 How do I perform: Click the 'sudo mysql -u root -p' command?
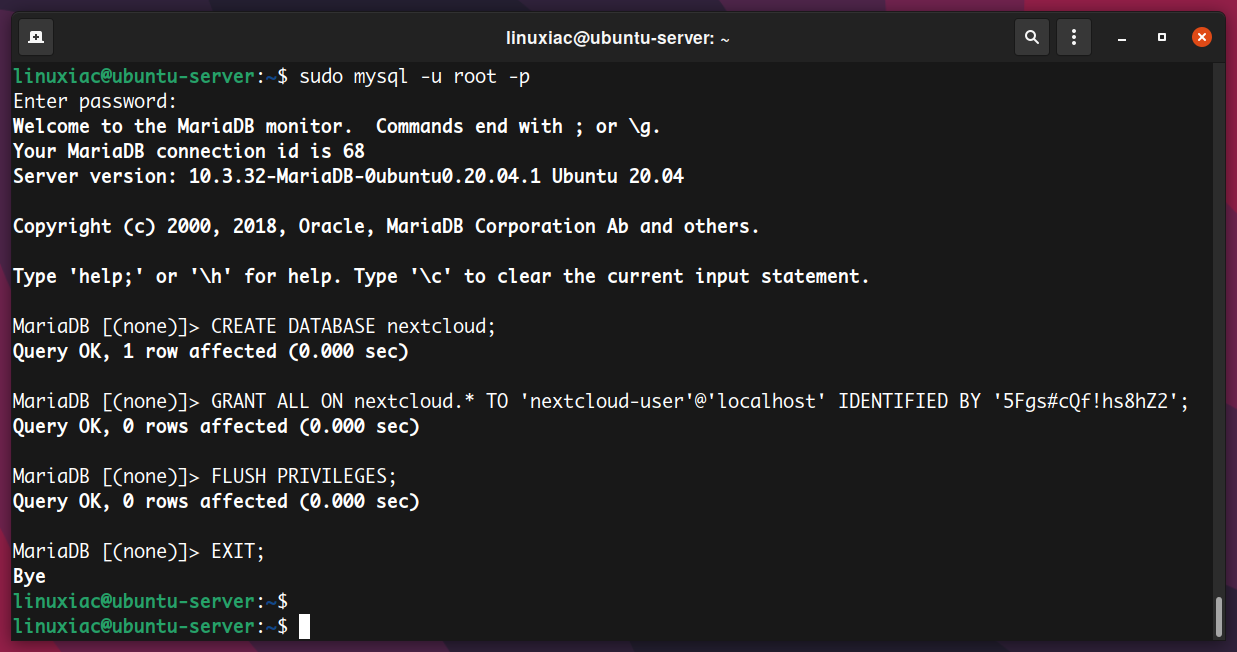point(414,76)
